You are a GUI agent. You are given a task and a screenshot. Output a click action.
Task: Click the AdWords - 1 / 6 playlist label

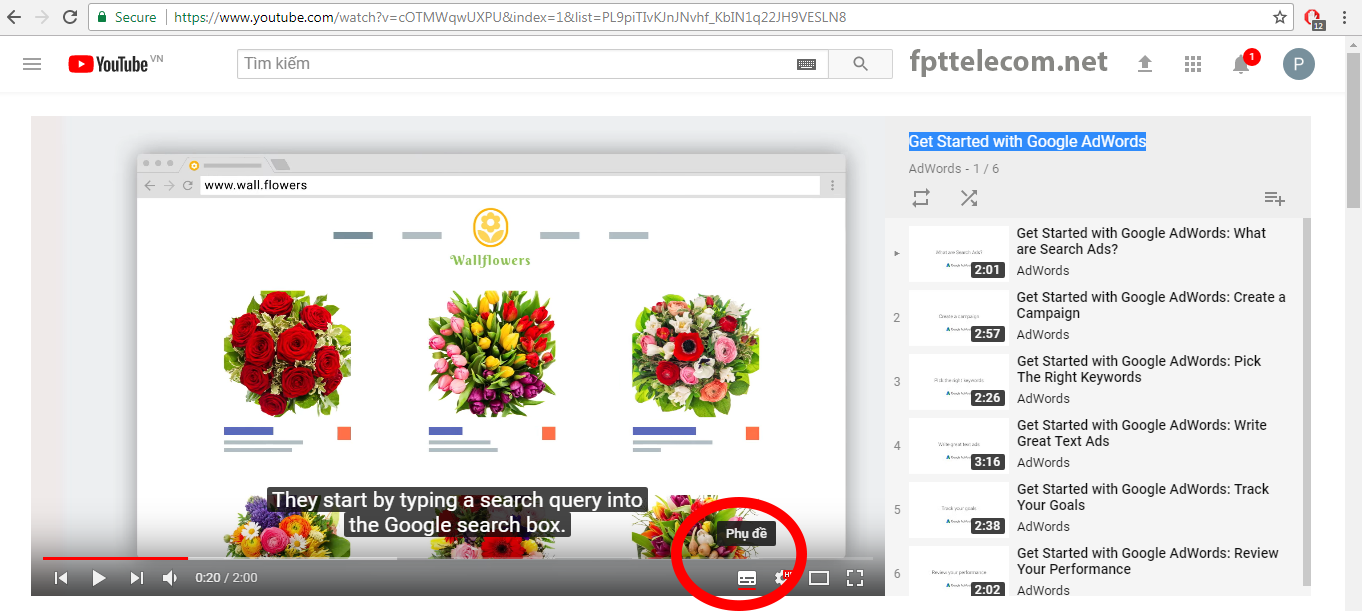pyautogui.click(x=954, y=169)
